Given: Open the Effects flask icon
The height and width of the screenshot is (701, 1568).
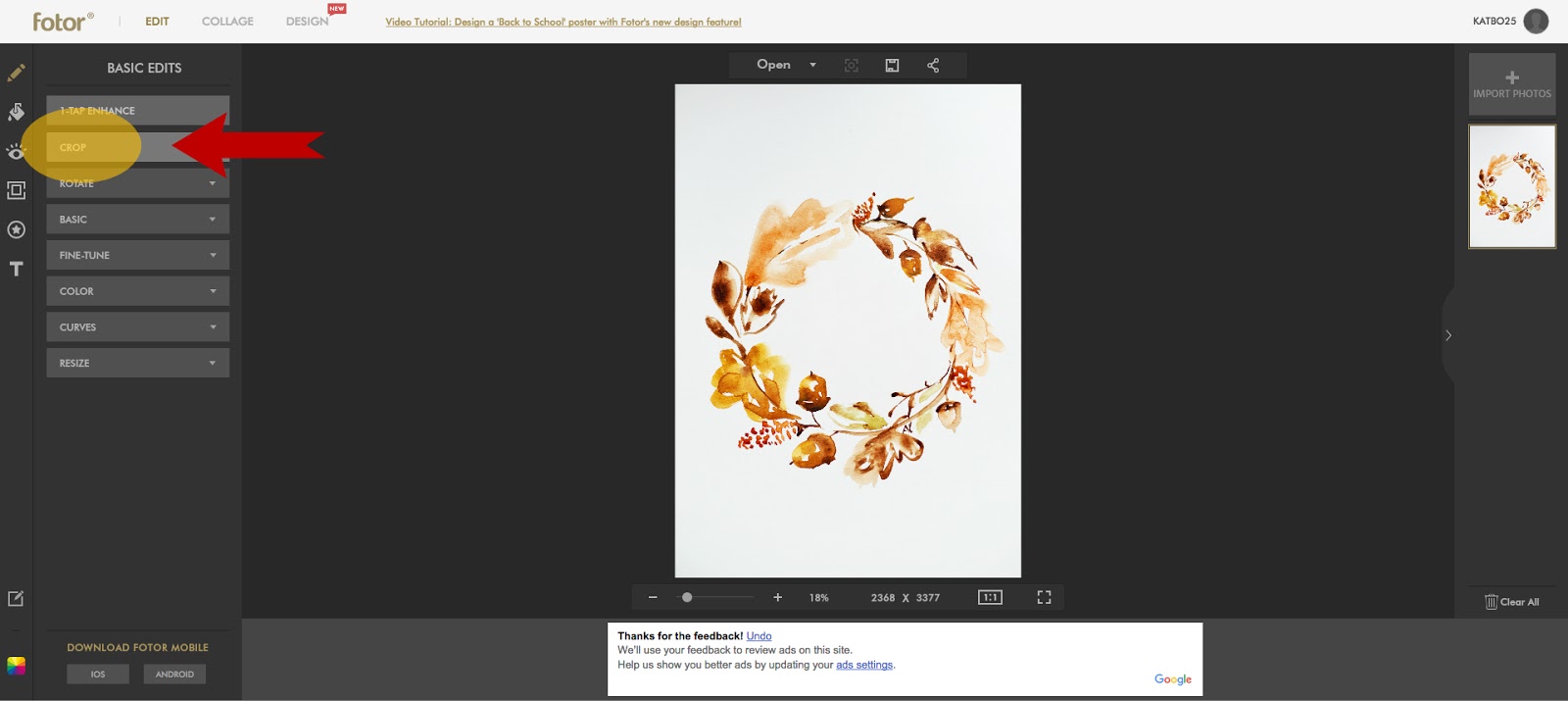Looking at the screenshot, I should pyautogui.click(x=16, y=112).
